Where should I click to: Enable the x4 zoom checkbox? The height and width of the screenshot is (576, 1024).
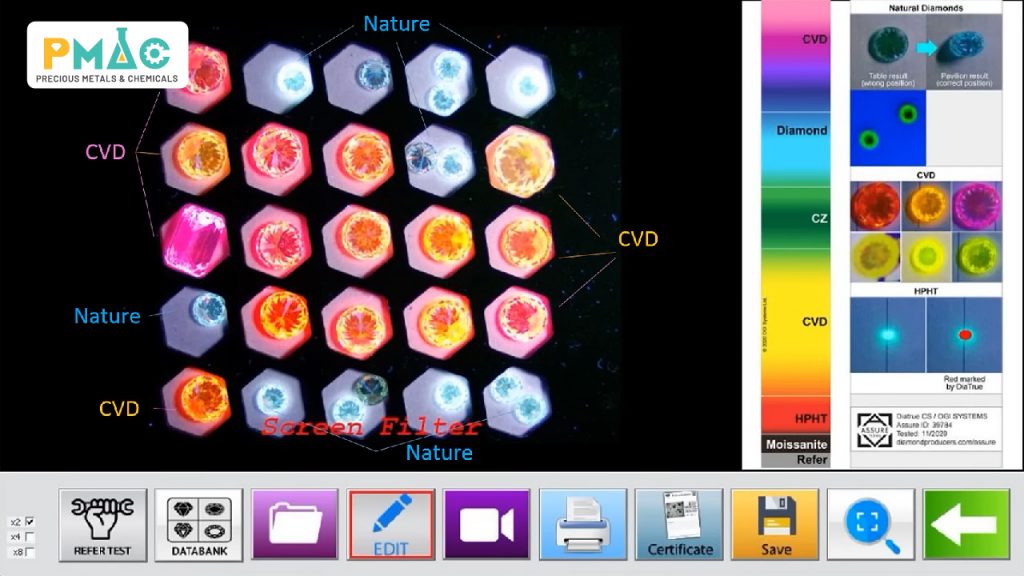pyautogui.click(x=29, y=537)
